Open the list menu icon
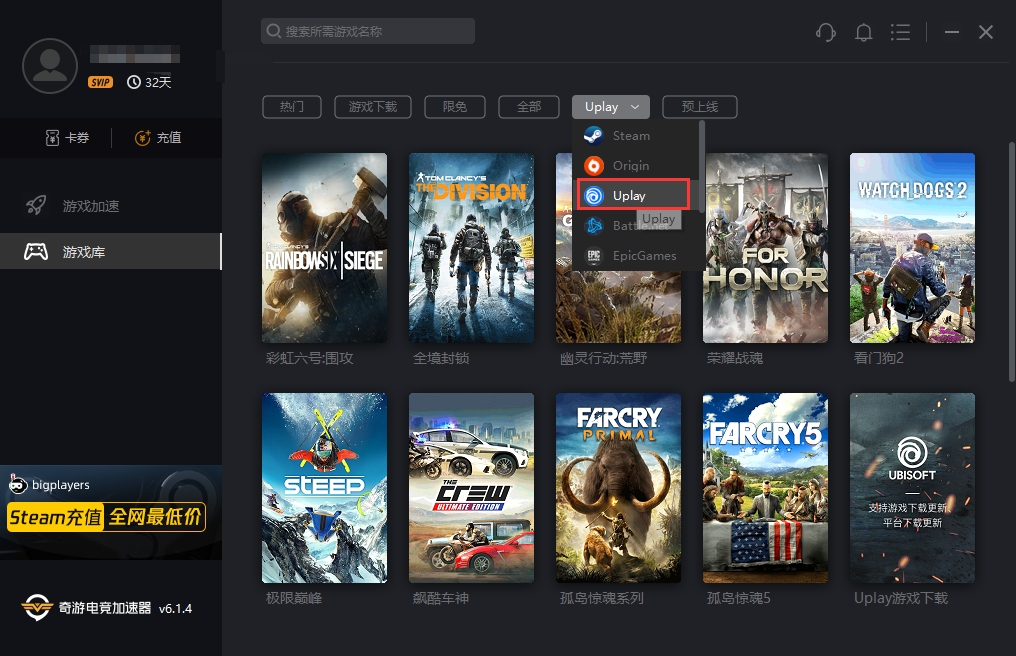This screenshot has height=656, width=1016. pyautogui.click(x=900, y=32)
